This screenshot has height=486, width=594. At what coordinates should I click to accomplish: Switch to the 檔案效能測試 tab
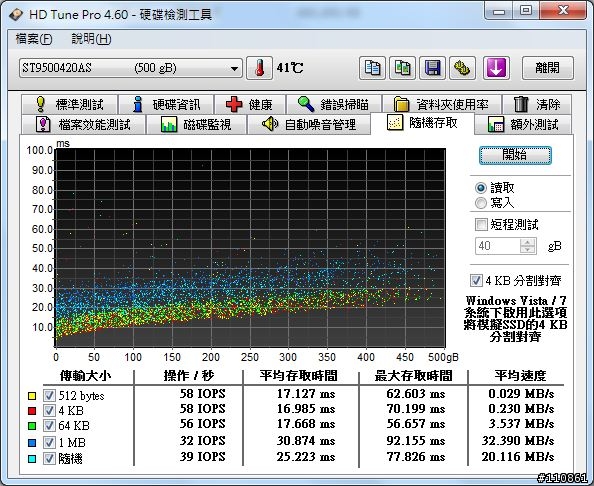[83, 124]
